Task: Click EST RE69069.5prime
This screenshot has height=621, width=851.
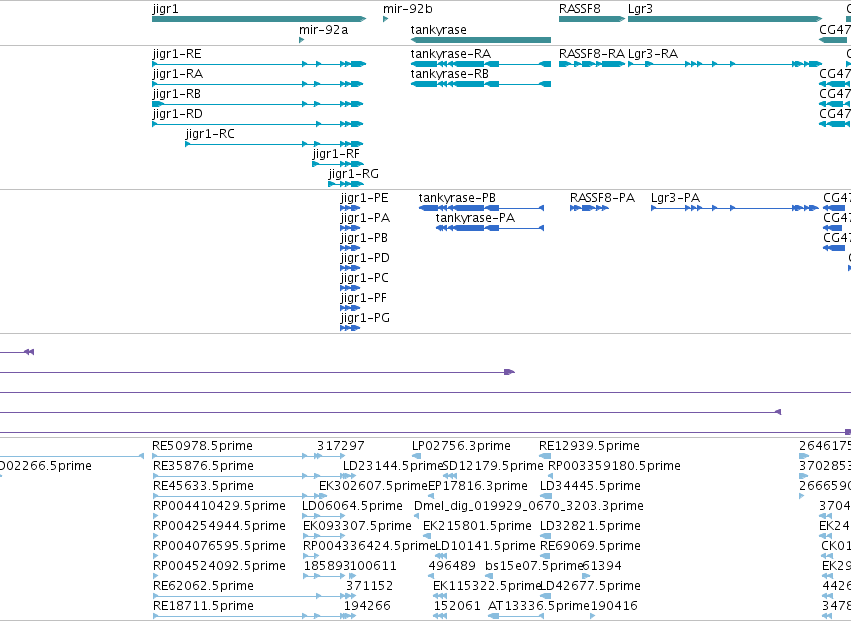Action: click(x=546, y=556)
